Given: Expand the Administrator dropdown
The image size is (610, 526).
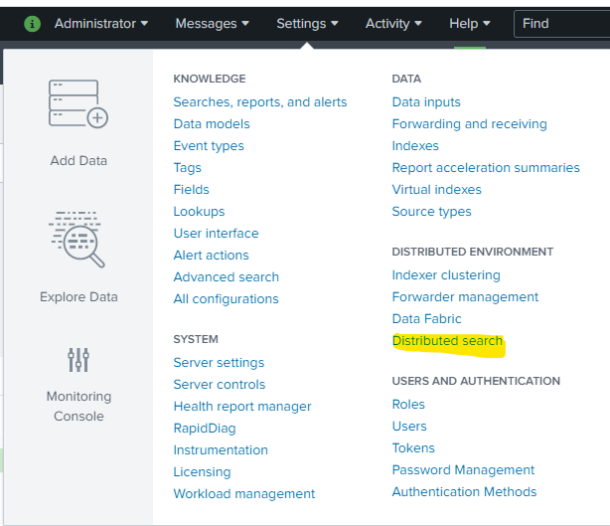Looking at the screenshot, I should tap(101, 24).
